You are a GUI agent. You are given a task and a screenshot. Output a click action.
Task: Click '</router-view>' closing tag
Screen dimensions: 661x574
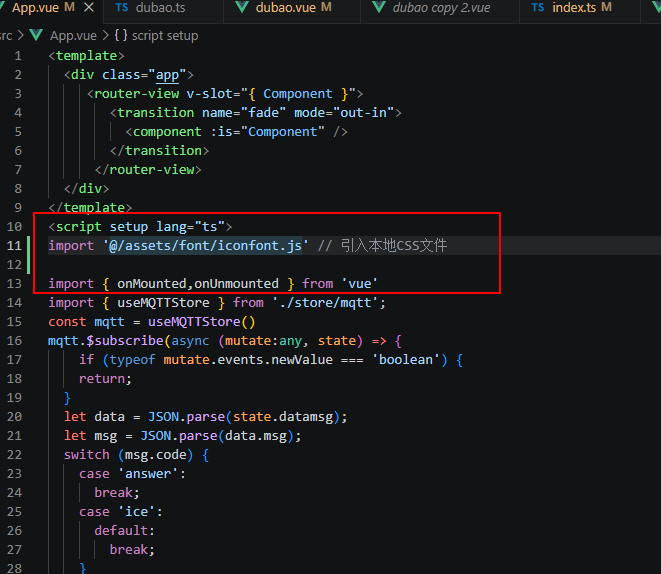tap(148, 170)
